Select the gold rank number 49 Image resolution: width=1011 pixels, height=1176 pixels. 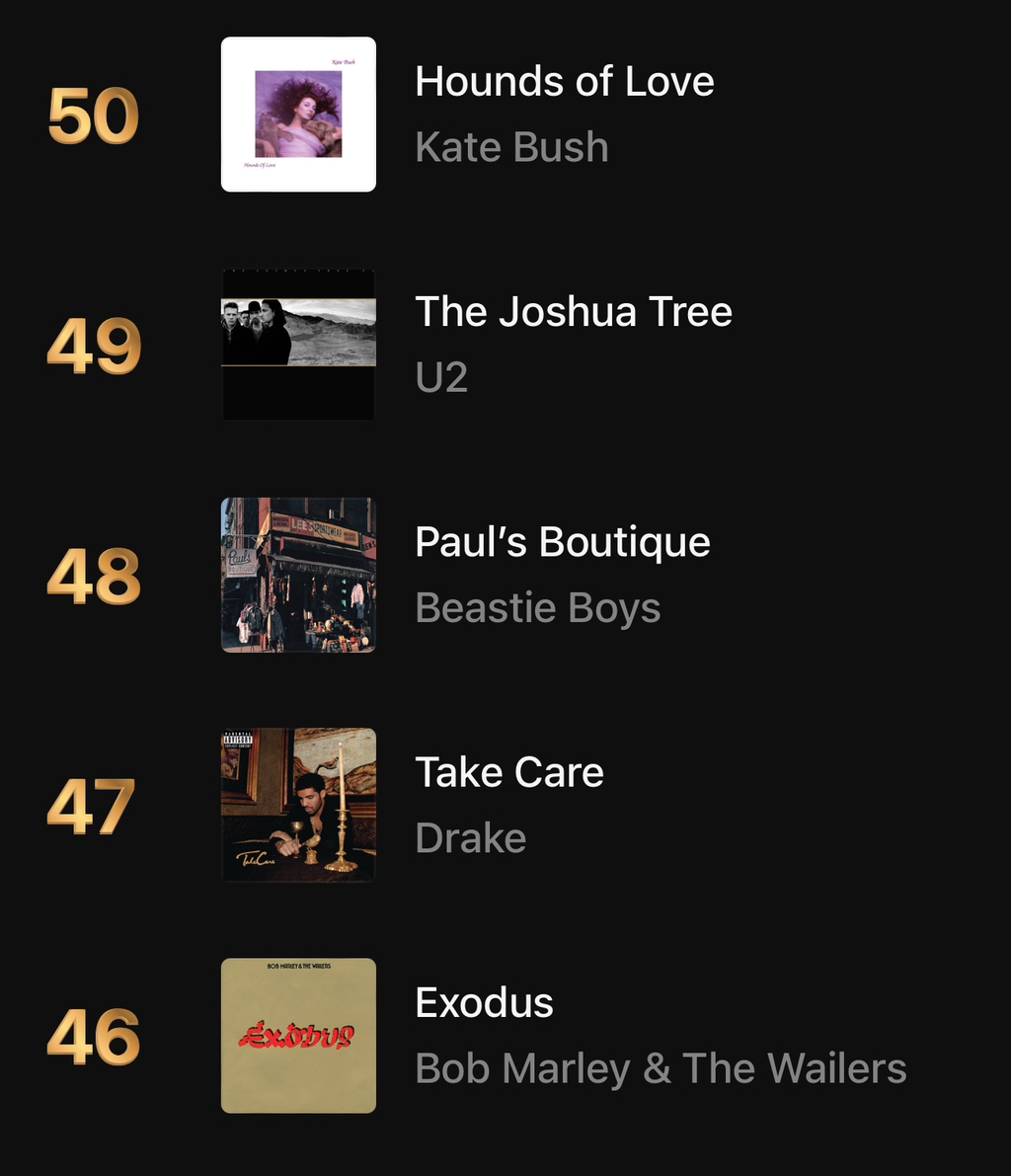[x=94, y=346]
